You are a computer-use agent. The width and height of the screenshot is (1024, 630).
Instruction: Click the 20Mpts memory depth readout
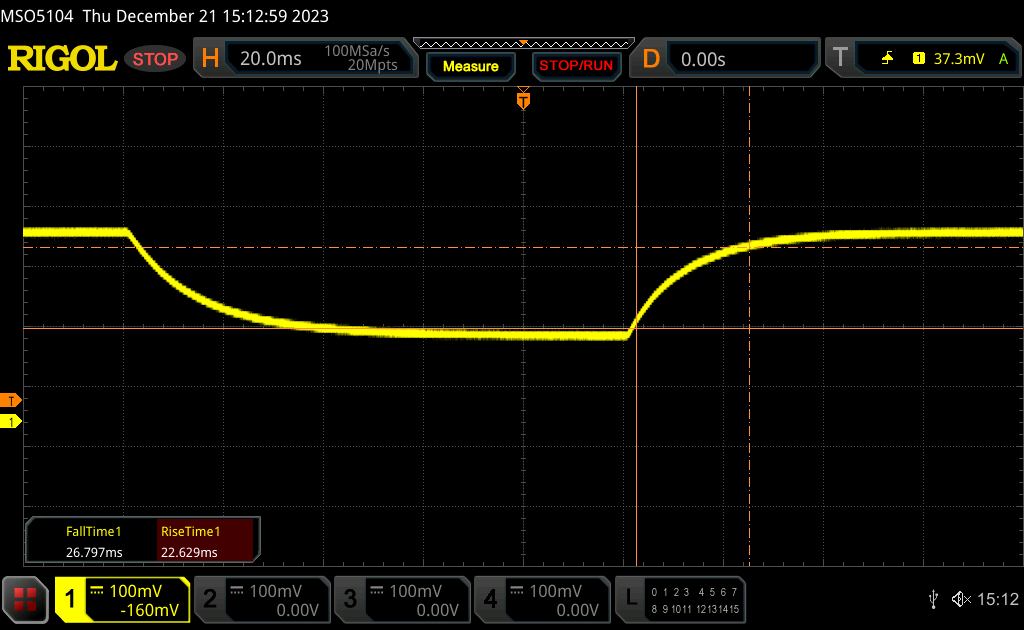pyautogui.click(x=372, y=65)
